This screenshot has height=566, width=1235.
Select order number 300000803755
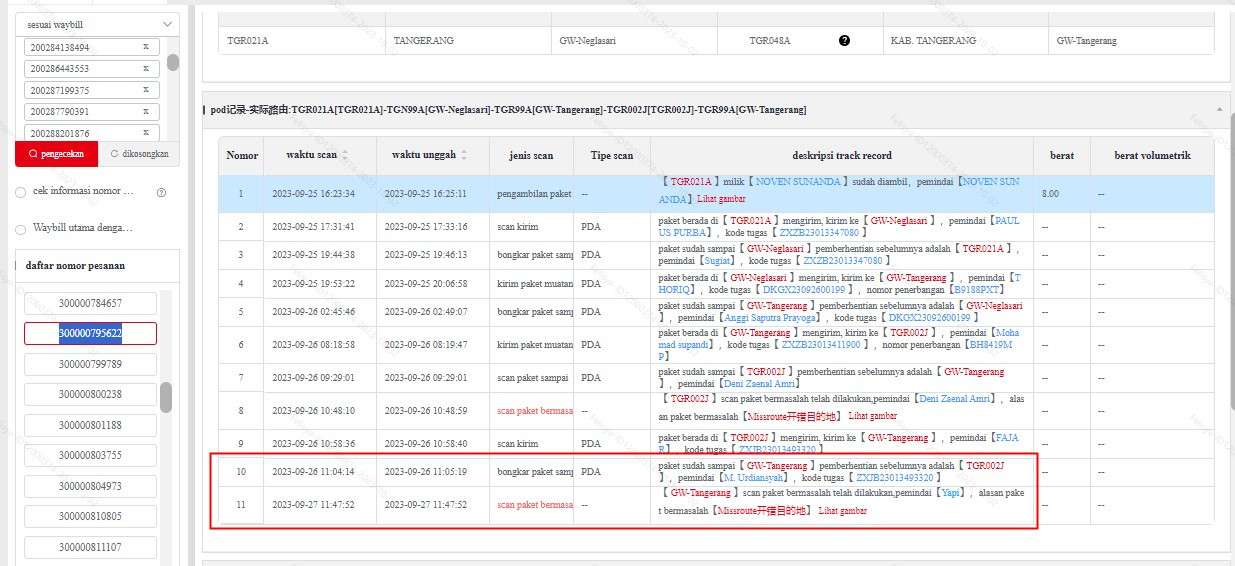click(x=90, y=455)
